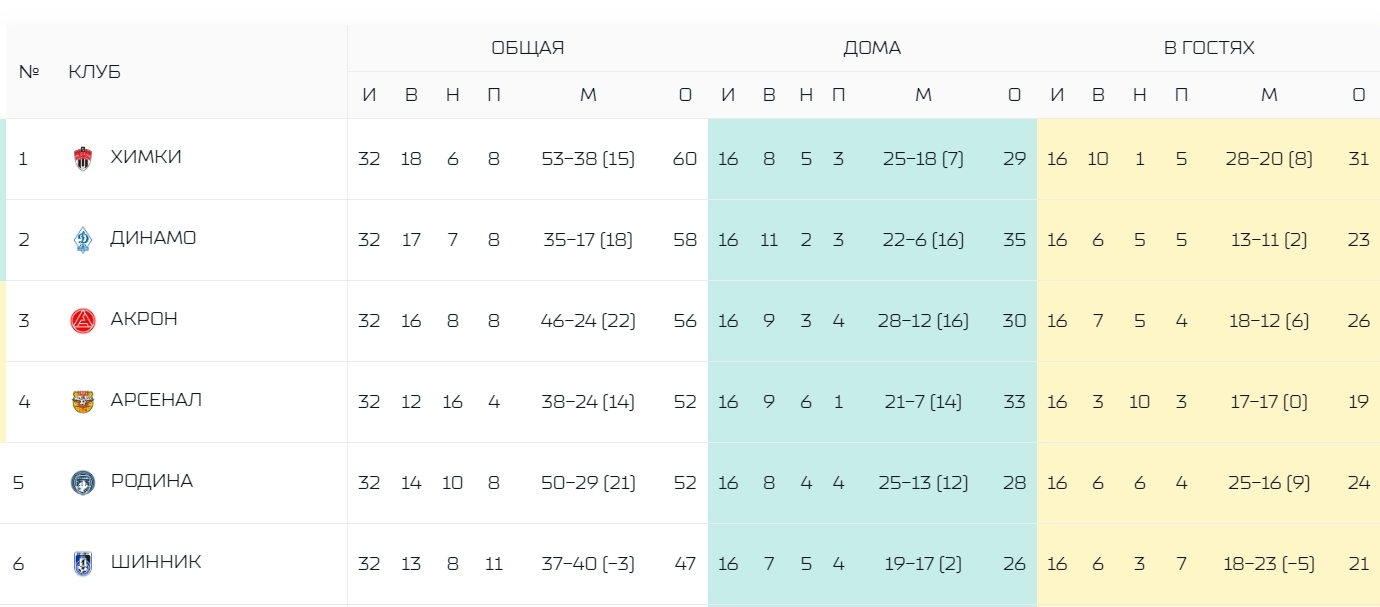The image size is (1380, 607).
Task: Select the В ГОСТЯХ column group header
Action: click(1209, 47)
